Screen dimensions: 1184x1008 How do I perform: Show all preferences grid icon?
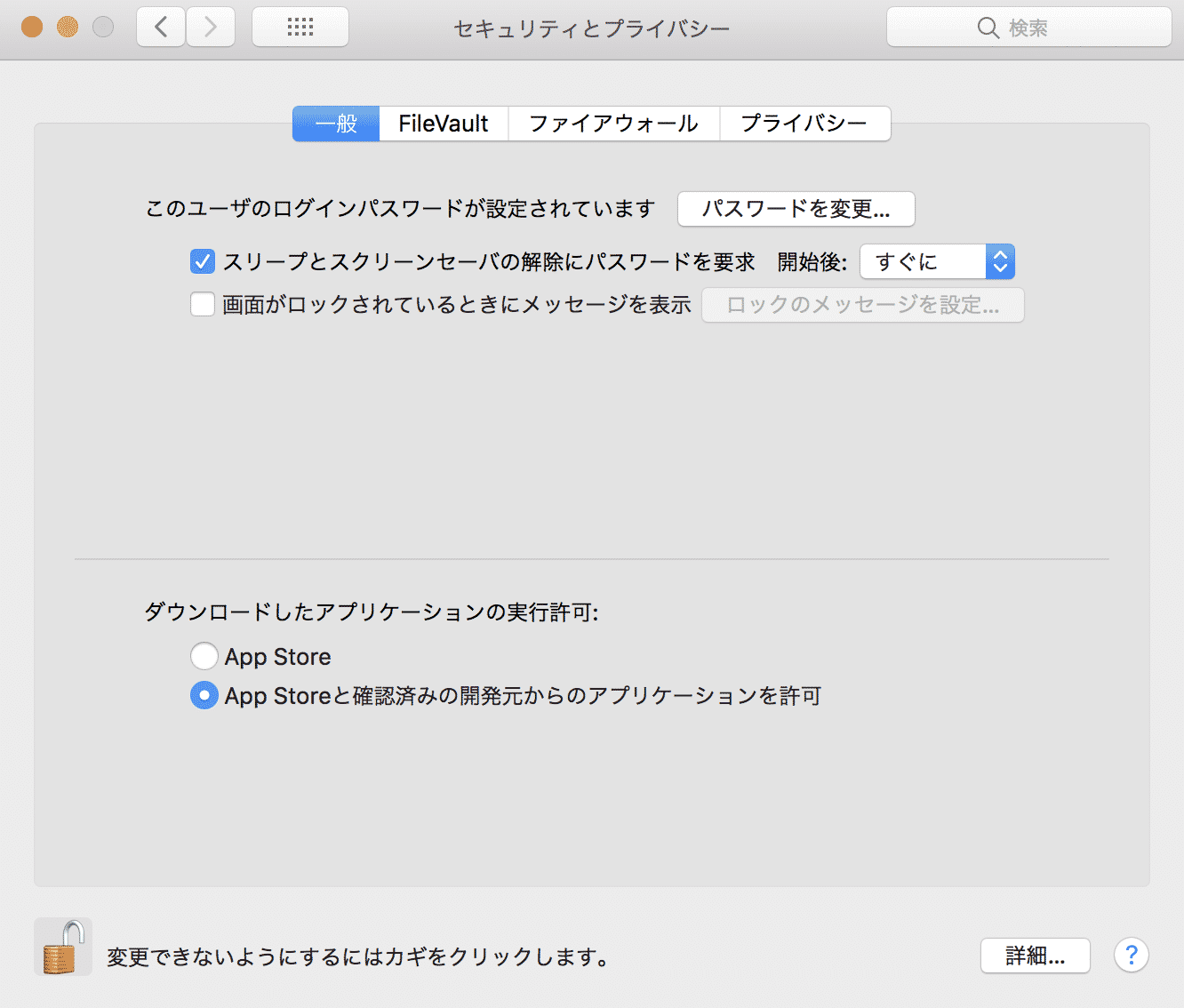pyautogui.click(x=300, y=27)
